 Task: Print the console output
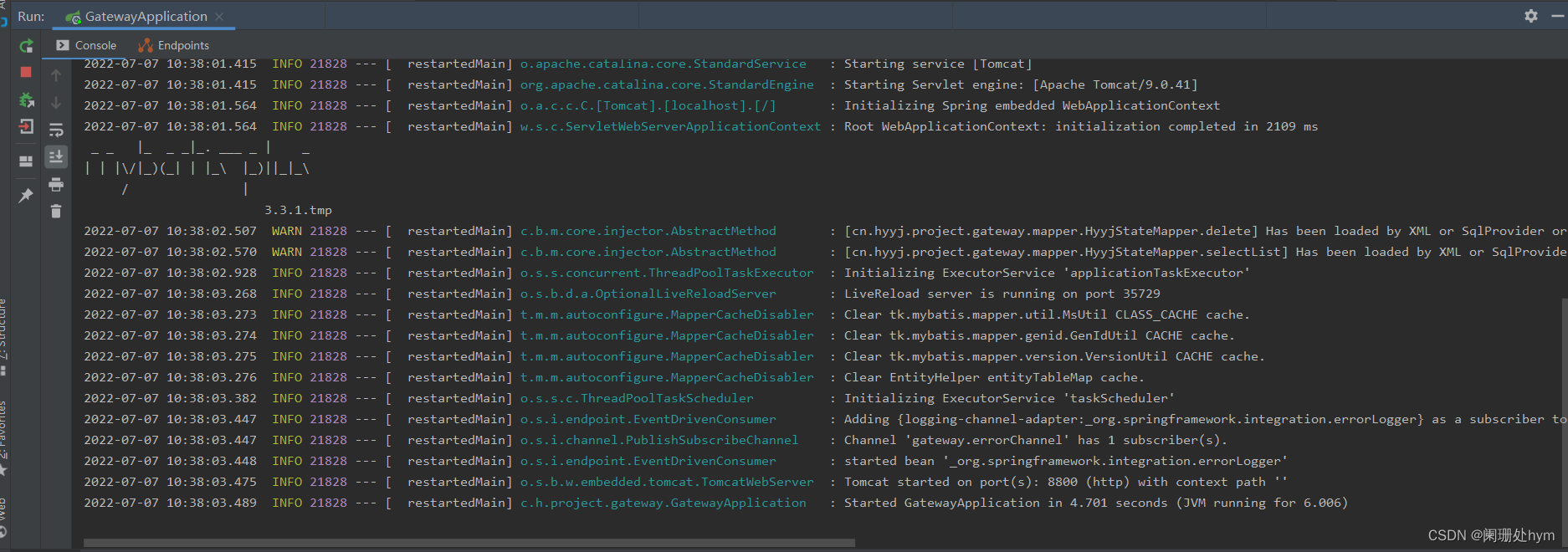click(56, 184)
